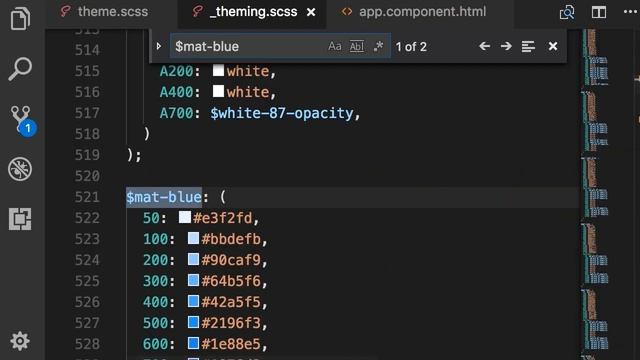Close the _theming.scss tab
The width and height of the screenshot is (640, 360).
(311, 12)
